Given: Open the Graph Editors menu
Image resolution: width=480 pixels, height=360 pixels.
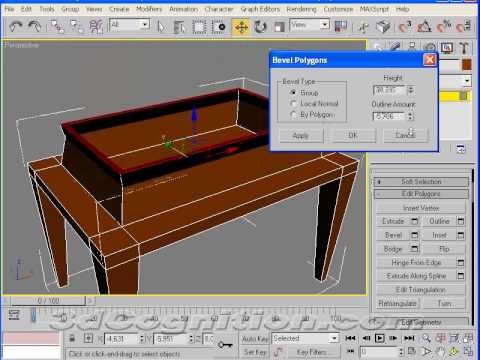Looking at the screenshot, I should click(260, 9).
